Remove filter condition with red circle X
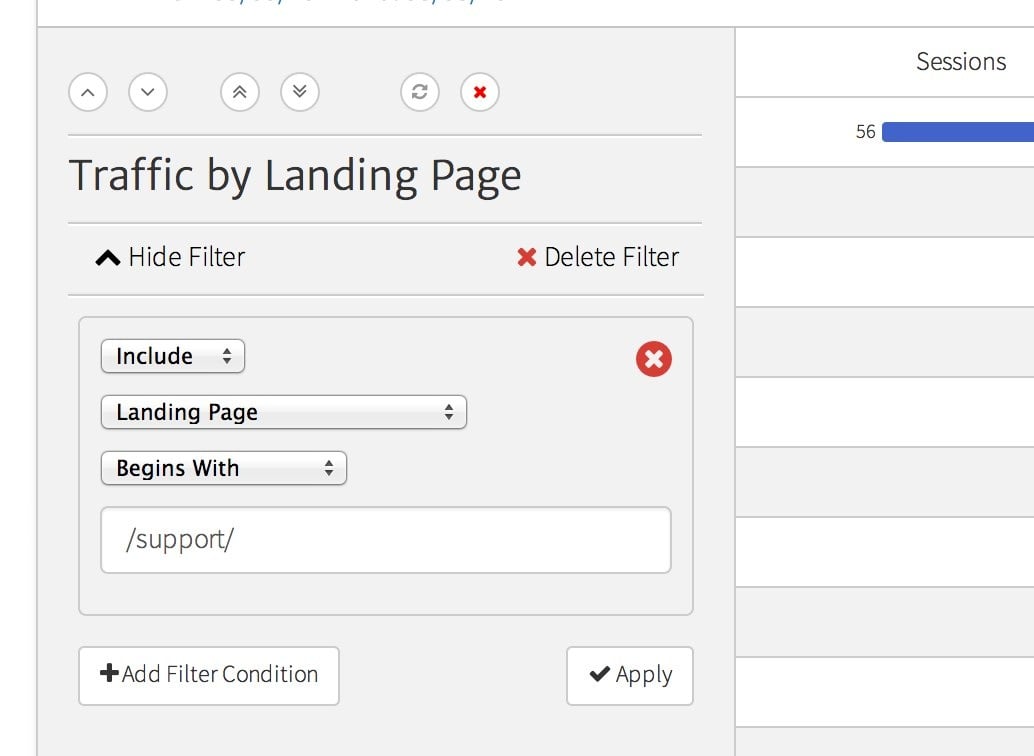1034x756 pixels. pos(654,359)
